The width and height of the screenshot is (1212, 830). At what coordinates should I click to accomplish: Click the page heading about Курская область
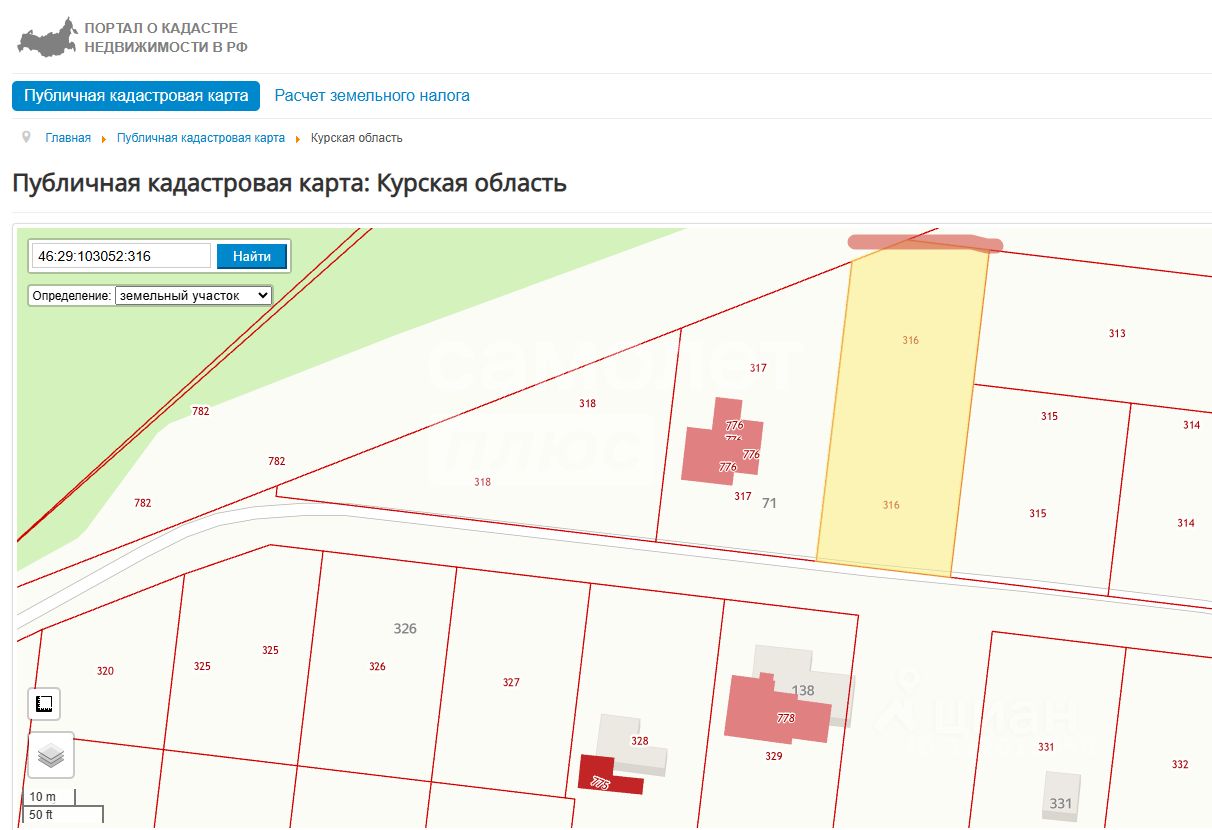tap(290, 183)
